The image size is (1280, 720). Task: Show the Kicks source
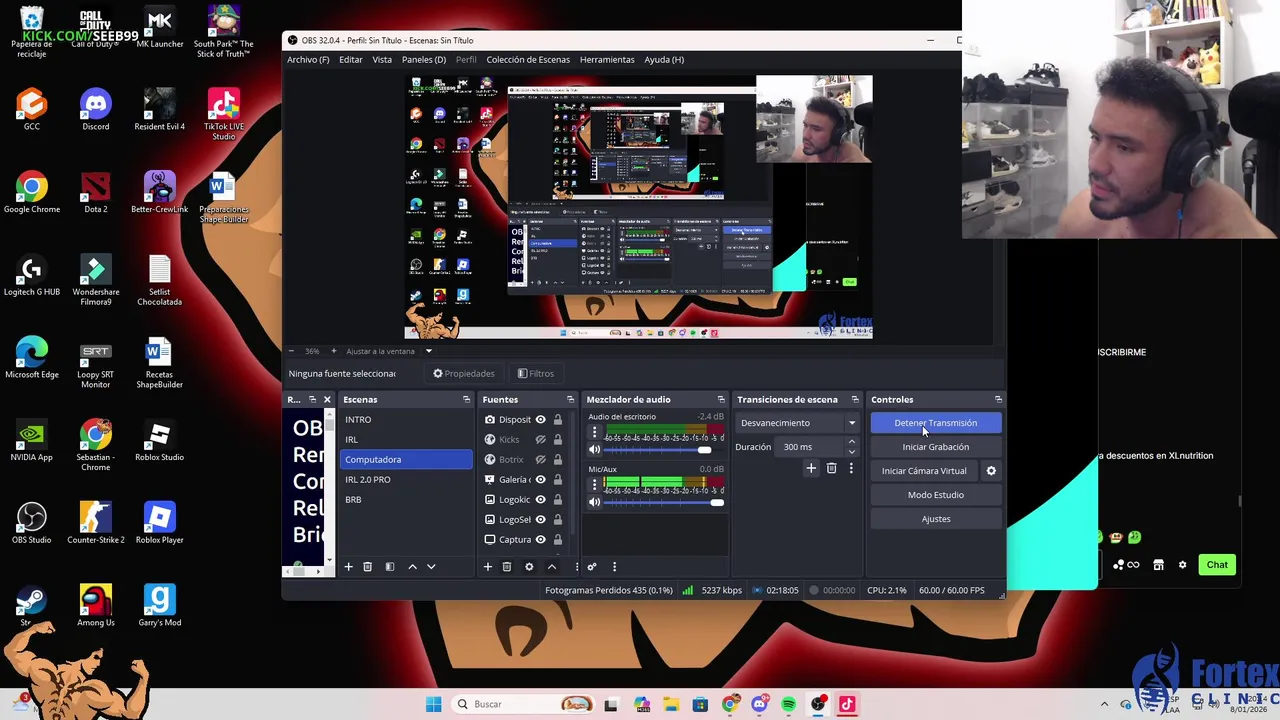540,440
